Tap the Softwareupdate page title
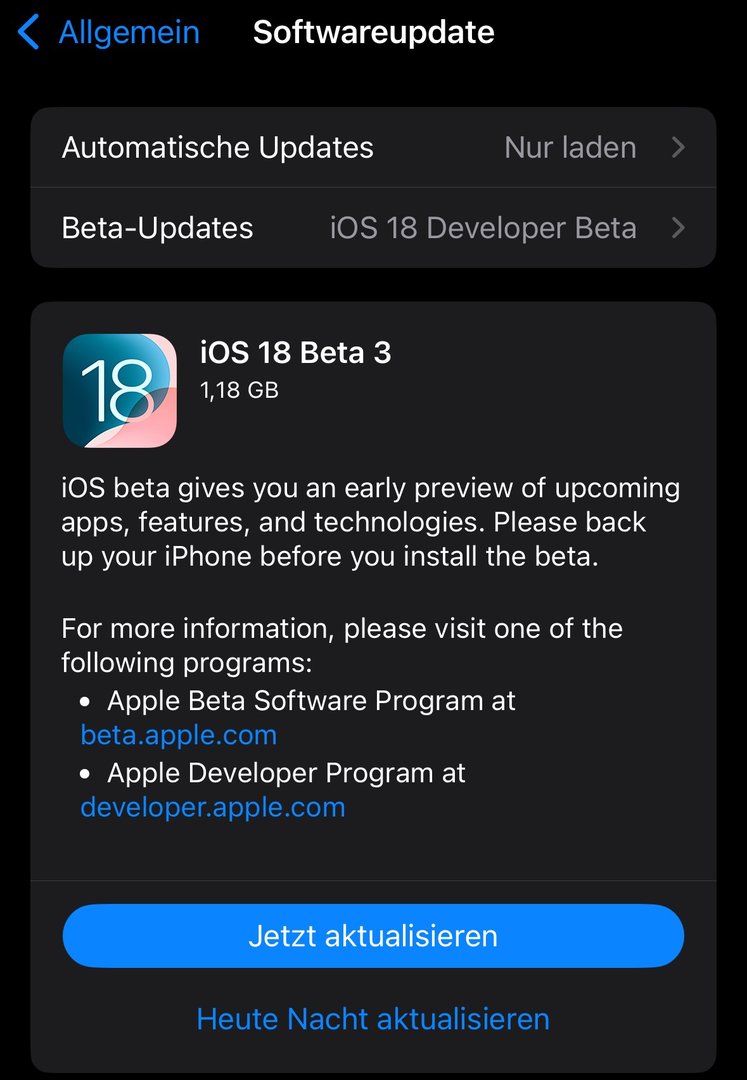Viewport: 747px width, 1080px height. pyautogui.click(x=373, y=32)
